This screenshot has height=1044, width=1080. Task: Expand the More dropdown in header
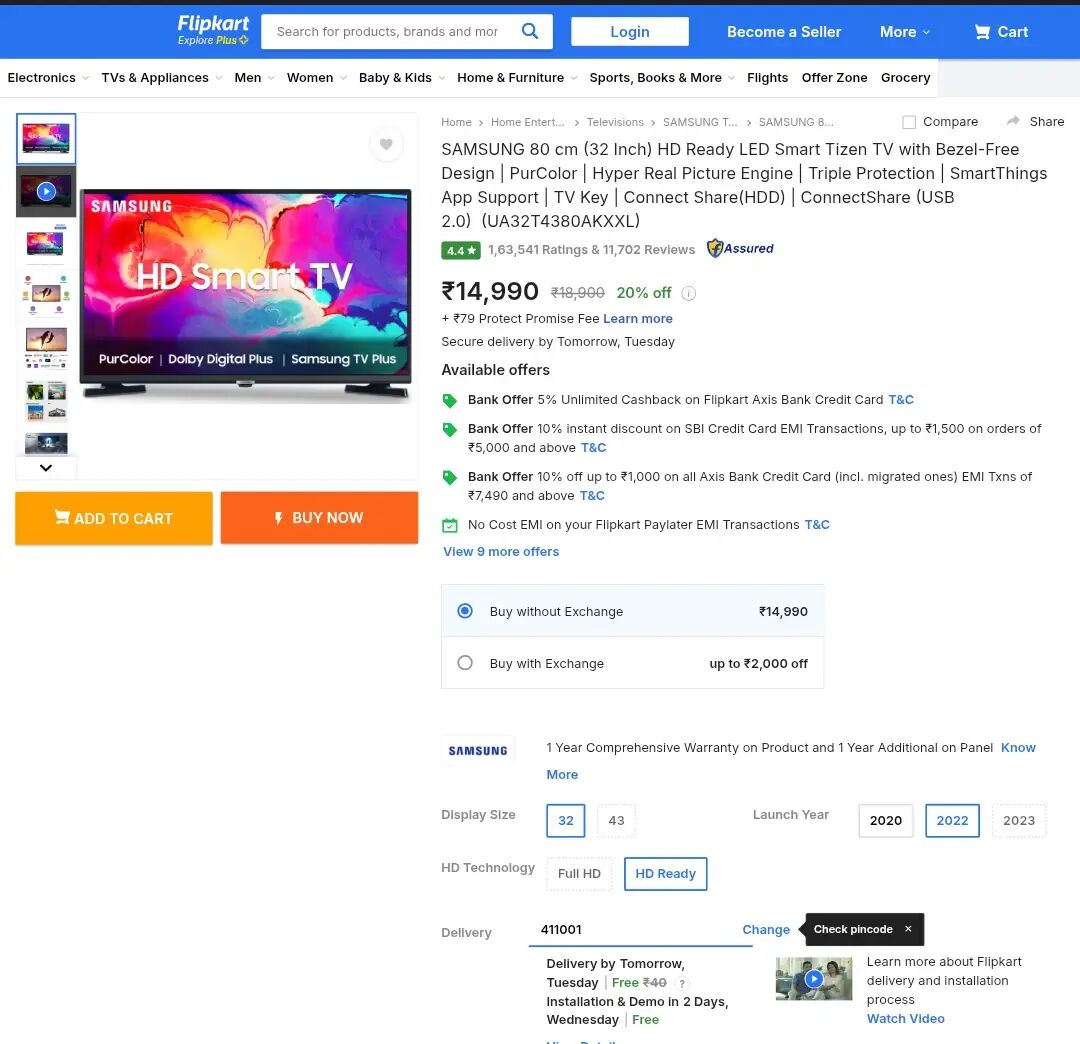coord(904,32)
